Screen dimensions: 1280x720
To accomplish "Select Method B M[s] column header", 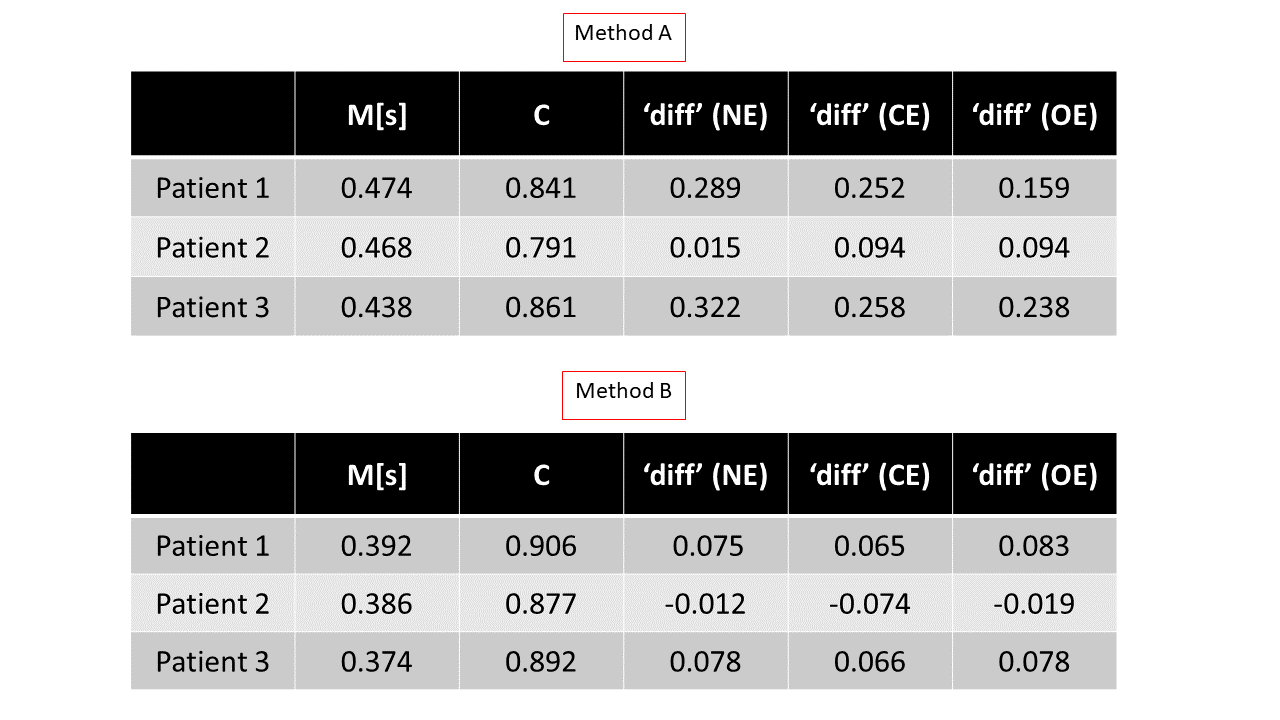I will click(x=377, y=475).
